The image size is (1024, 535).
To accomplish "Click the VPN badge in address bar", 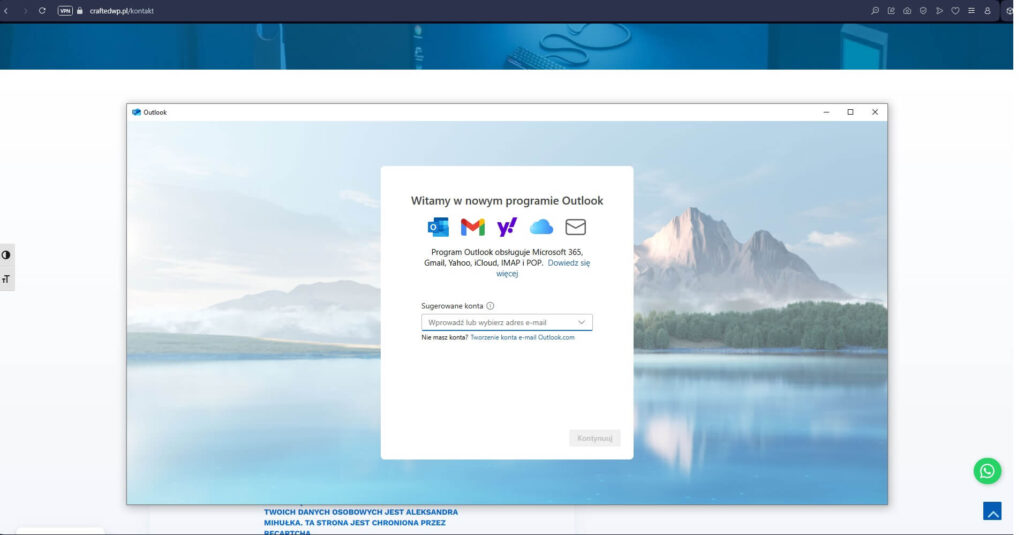I will (x=65, y=10).
